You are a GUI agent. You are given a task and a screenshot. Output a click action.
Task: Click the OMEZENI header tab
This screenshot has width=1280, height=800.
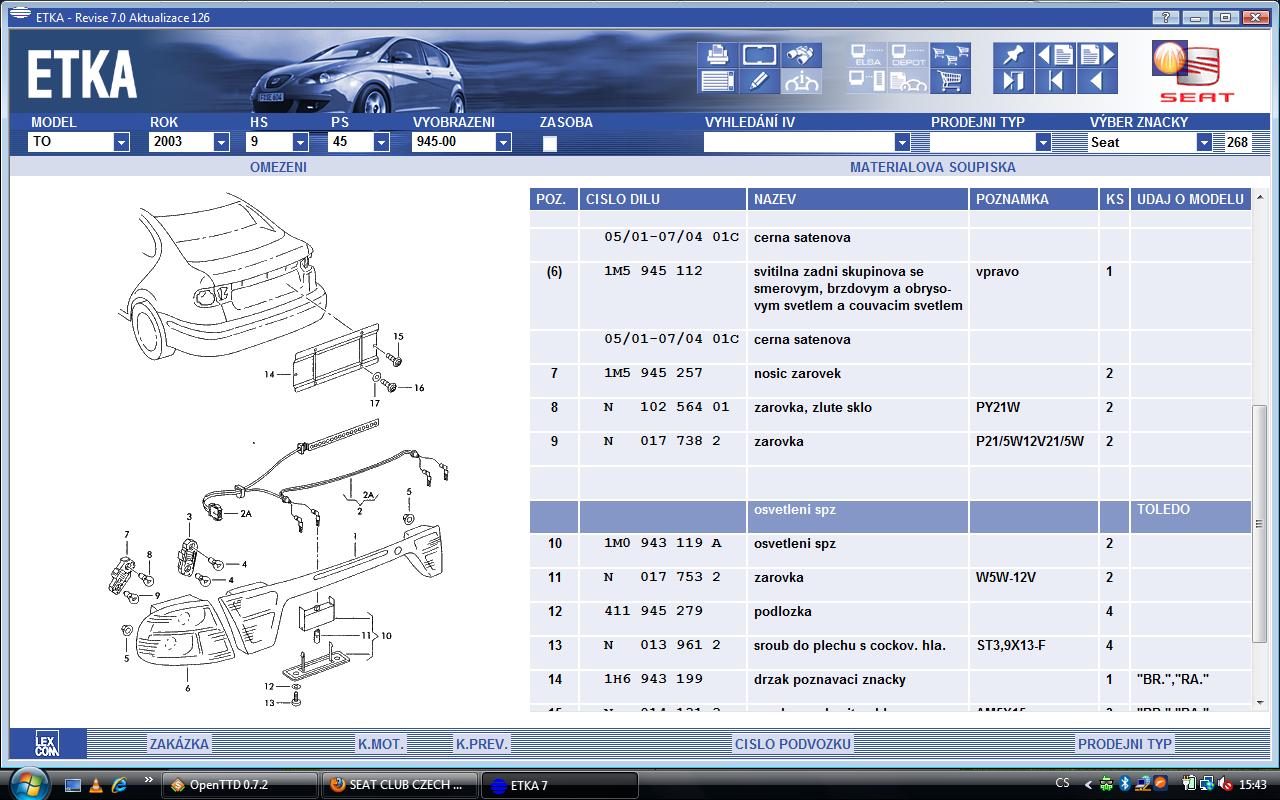click(278, 167)
